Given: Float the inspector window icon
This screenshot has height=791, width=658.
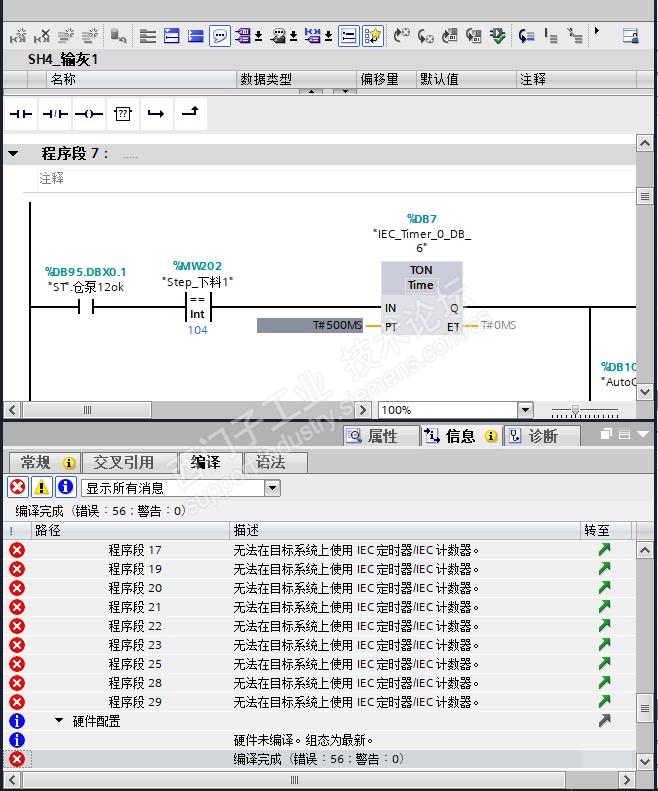Looking at the screenshot, I should click(606, 434).
